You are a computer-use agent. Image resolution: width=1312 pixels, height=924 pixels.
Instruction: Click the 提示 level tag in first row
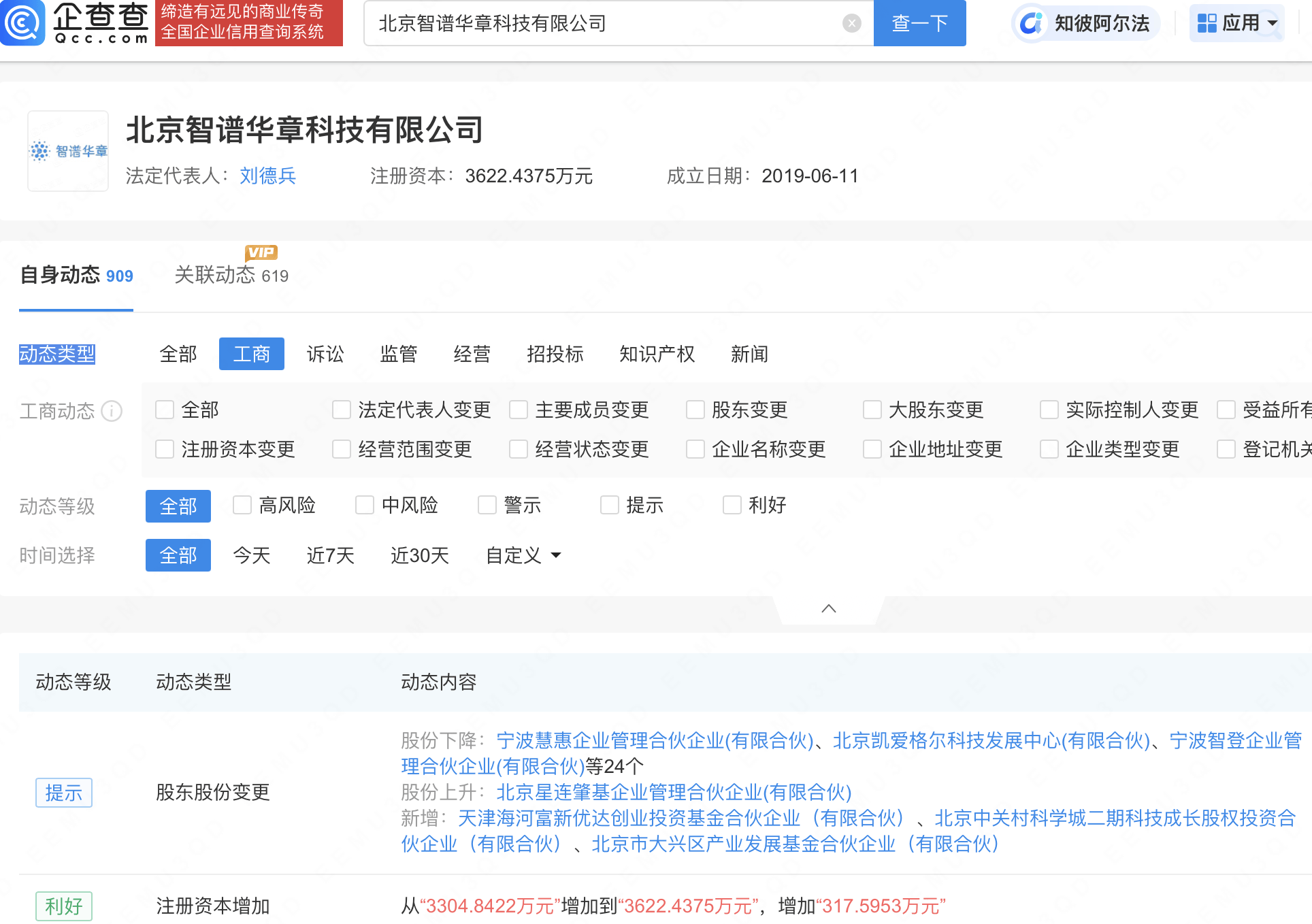[x=64, y=793]
